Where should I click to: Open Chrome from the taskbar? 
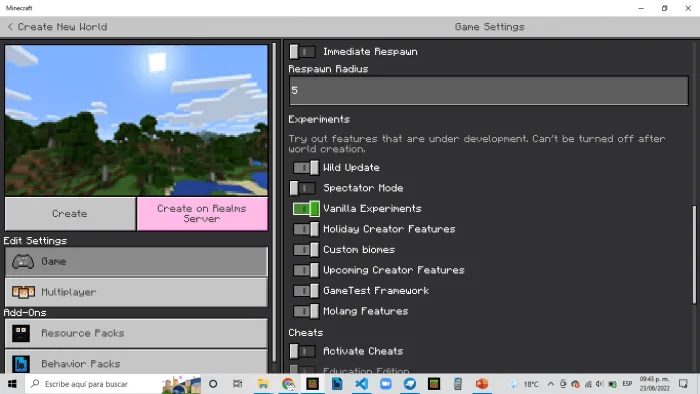[x=288, y=384]
